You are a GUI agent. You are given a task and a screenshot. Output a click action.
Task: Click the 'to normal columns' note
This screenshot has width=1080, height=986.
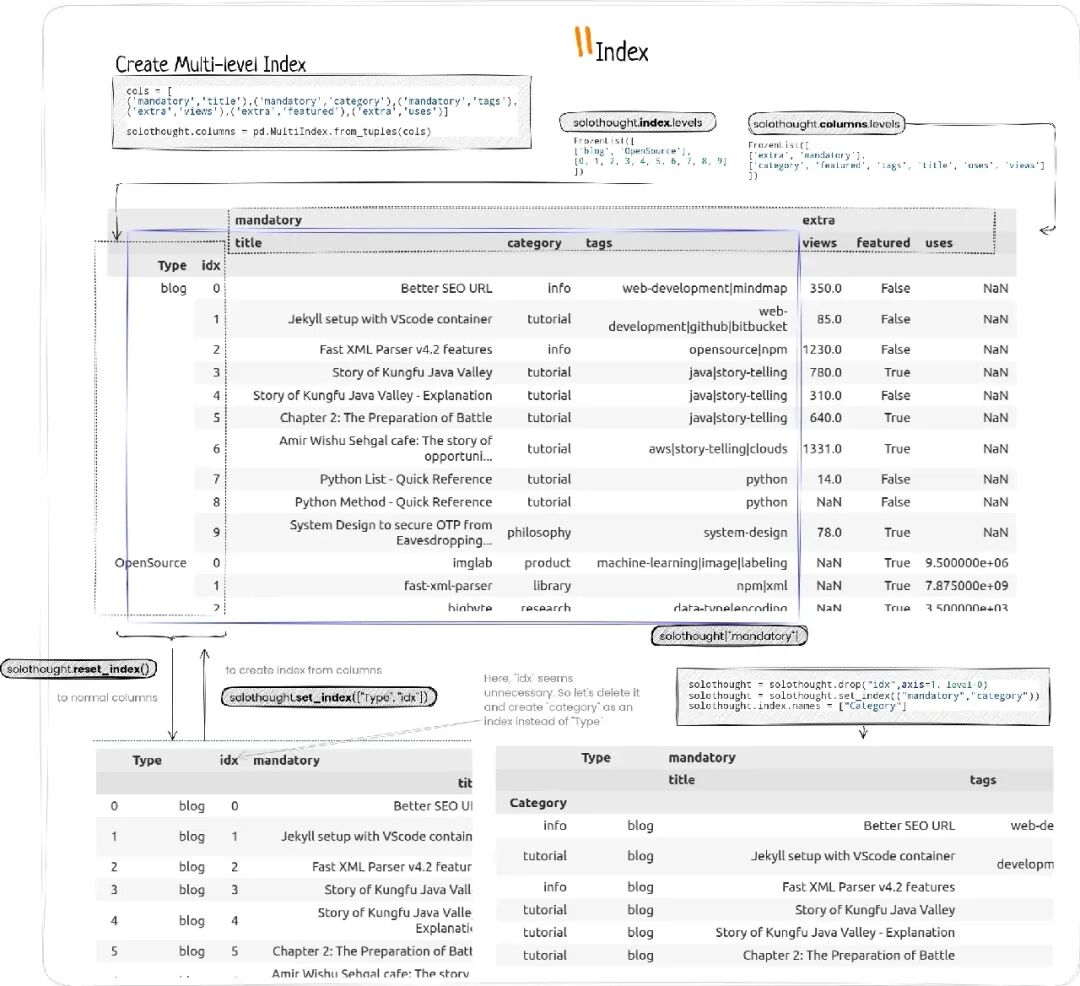107,697
